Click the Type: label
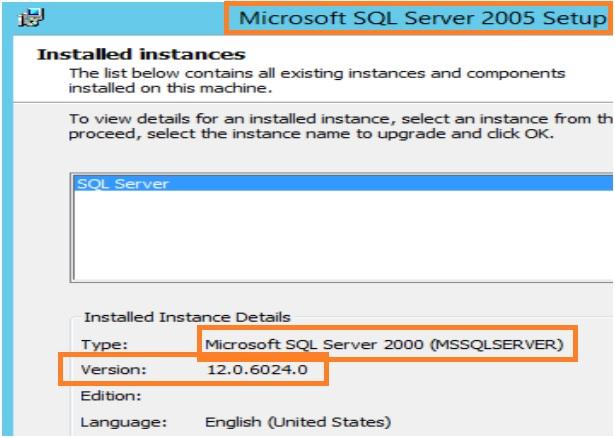Viewport: 615px width, 438px height. (100, 345)
